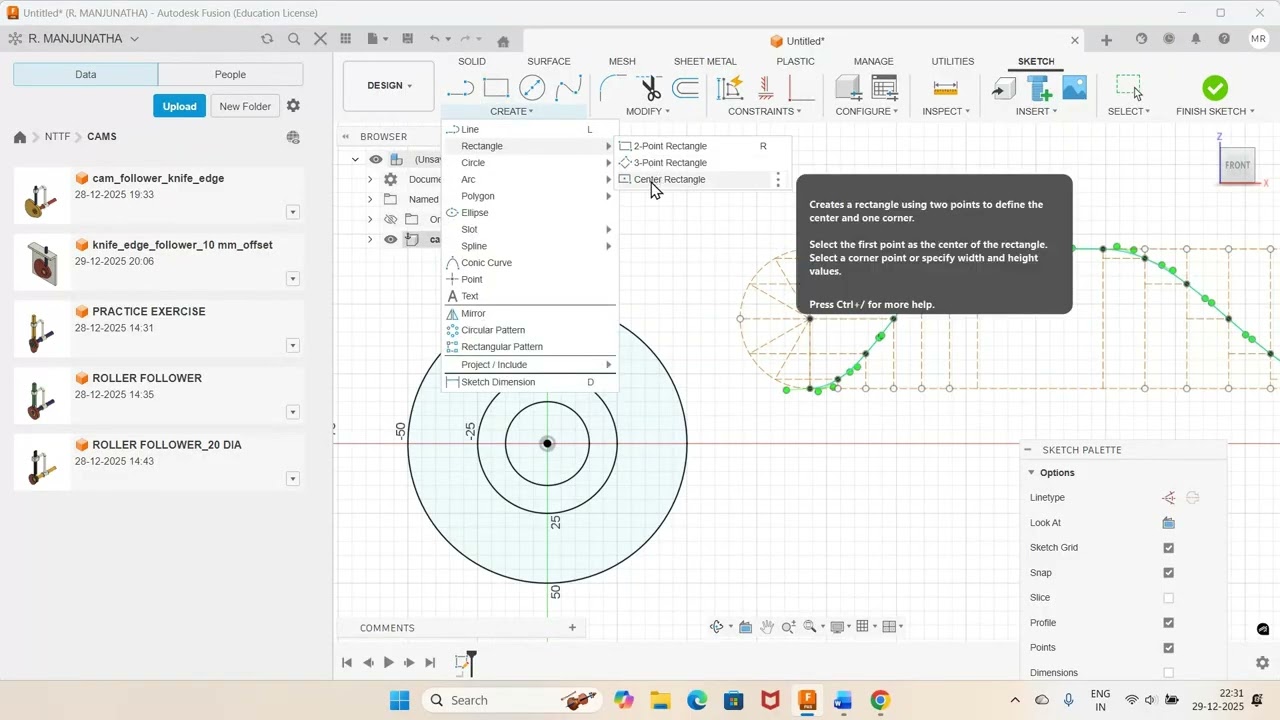Open the Measure tool in Inspect
The image size is (1280, 720).
tap(945, 89)
